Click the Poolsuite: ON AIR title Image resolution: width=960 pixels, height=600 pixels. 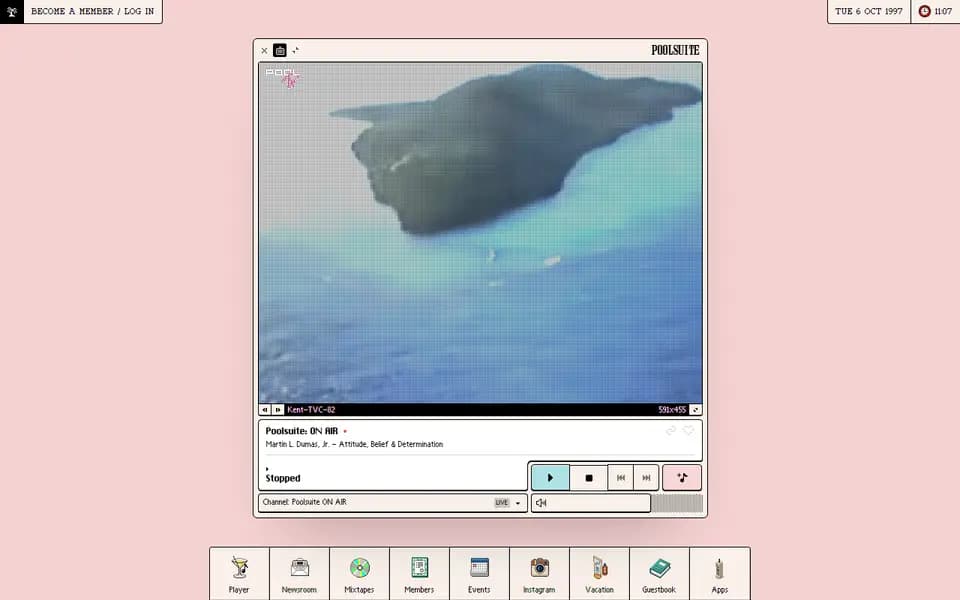(x=302, y=431)
